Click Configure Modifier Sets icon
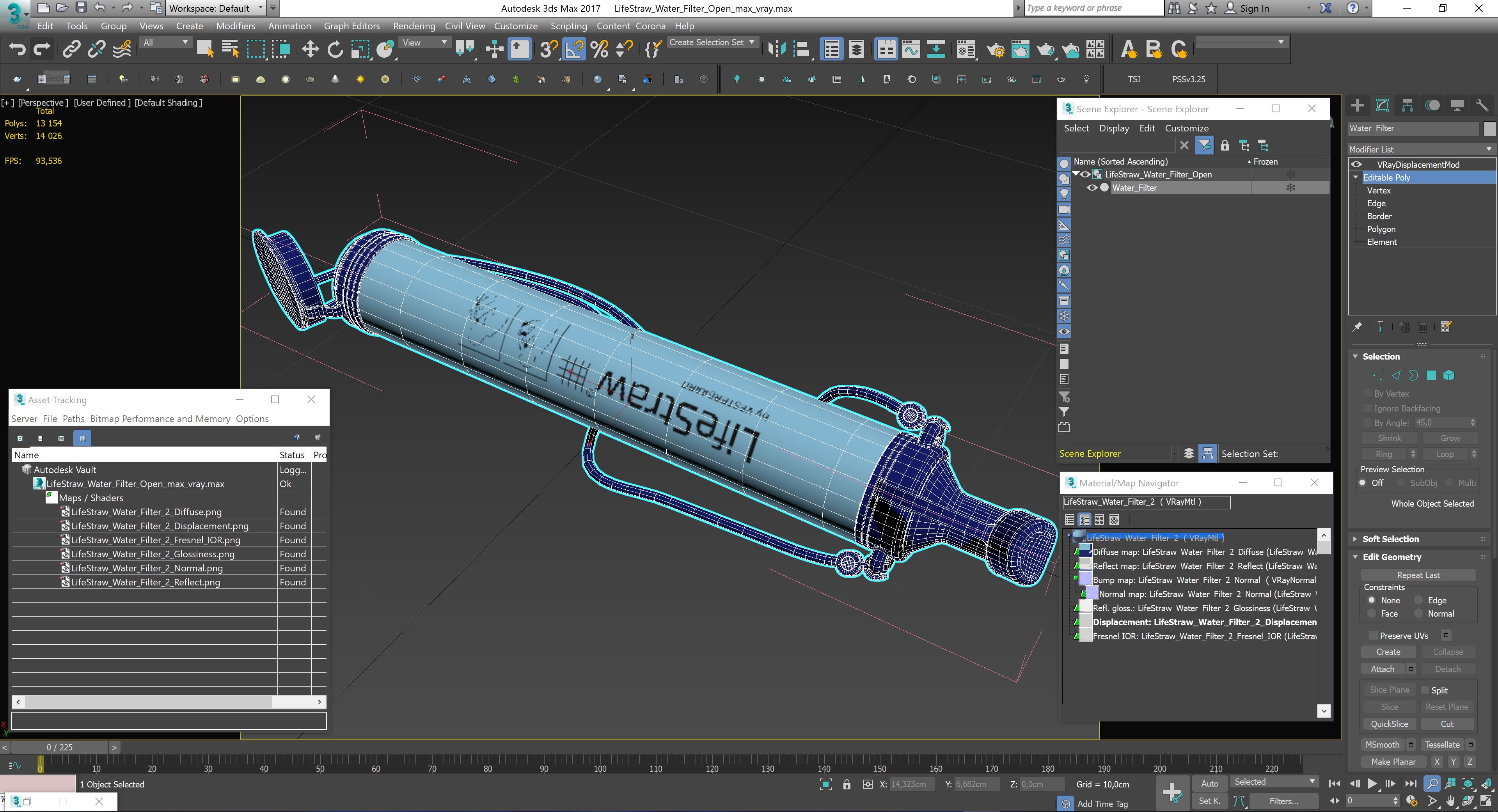This screenshot has height=812, width=1498. tap(1446, 327)
